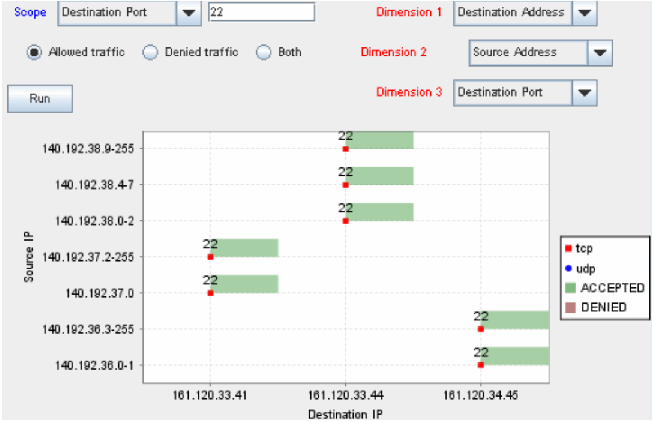This screenshot has height=422, width=652.
Task: Click the green accepted bar at 140.192.37.2-255
Action: coord(246,248)
